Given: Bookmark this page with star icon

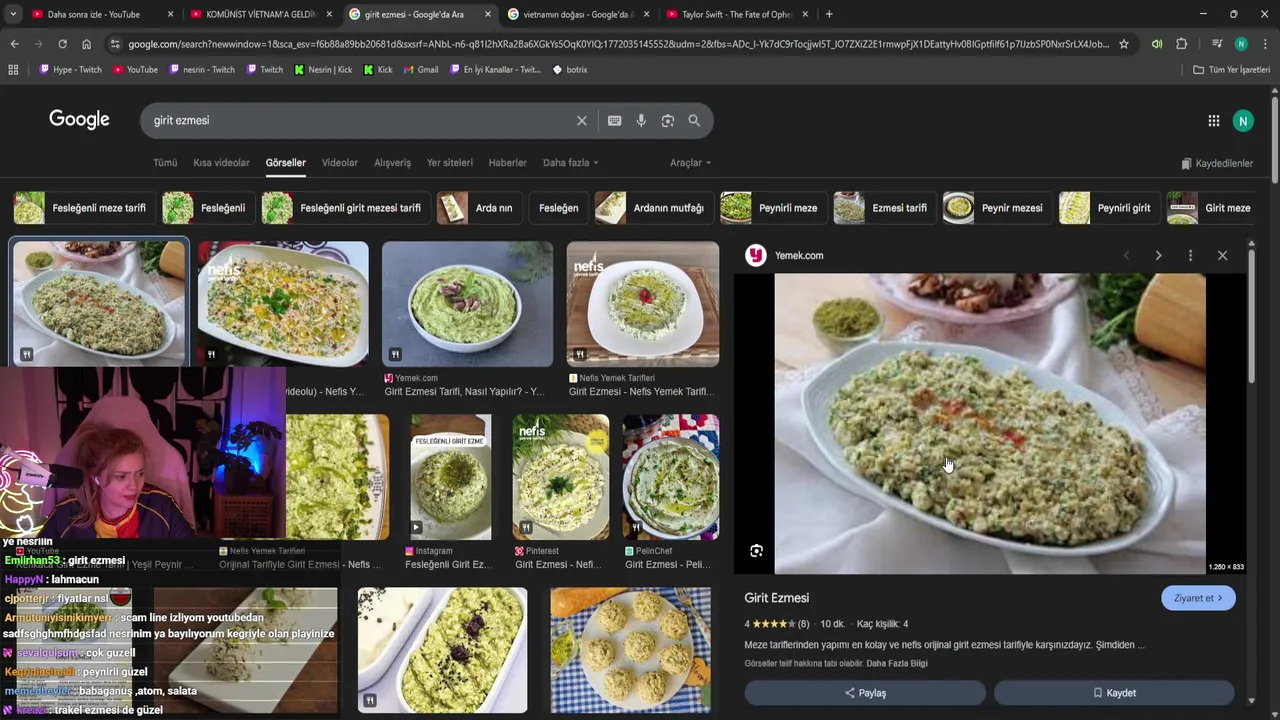Looking at the screenshot, I should pyautogui.click(x=1124, y=44).
